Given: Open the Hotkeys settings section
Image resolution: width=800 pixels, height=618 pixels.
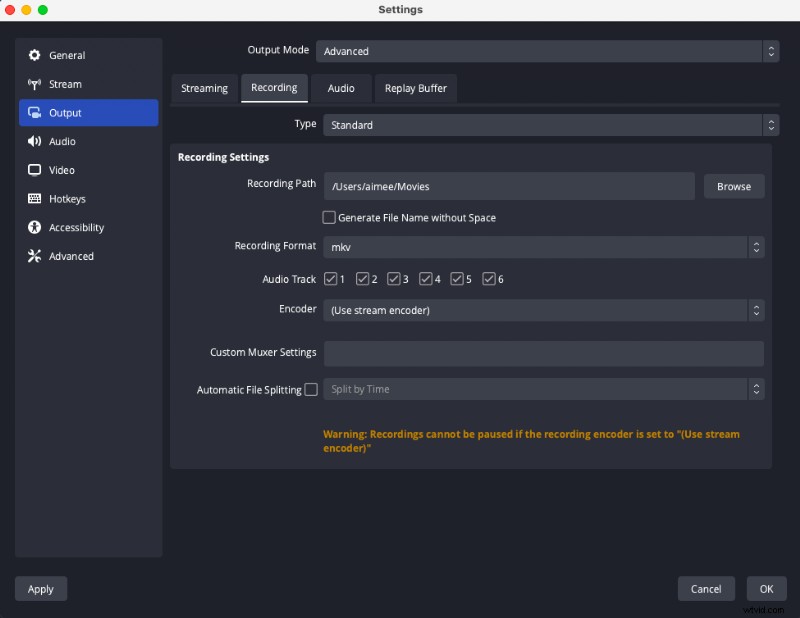Looking at the screenshot, I should [x=63, y=199].
